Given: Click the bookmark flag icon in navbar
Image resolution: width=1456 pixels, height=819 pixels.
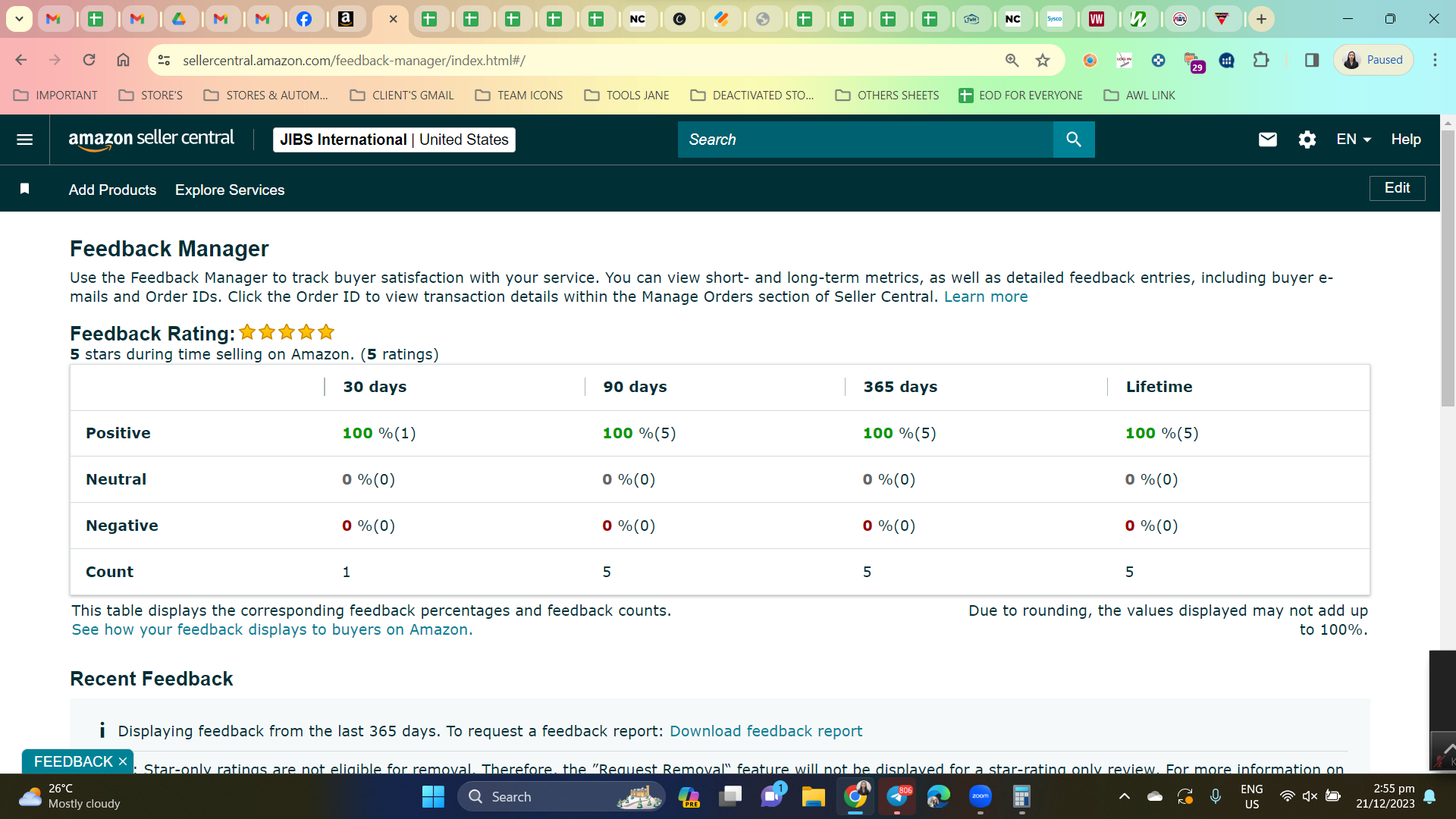Looking at the screenshot, I should pos(24,189).
